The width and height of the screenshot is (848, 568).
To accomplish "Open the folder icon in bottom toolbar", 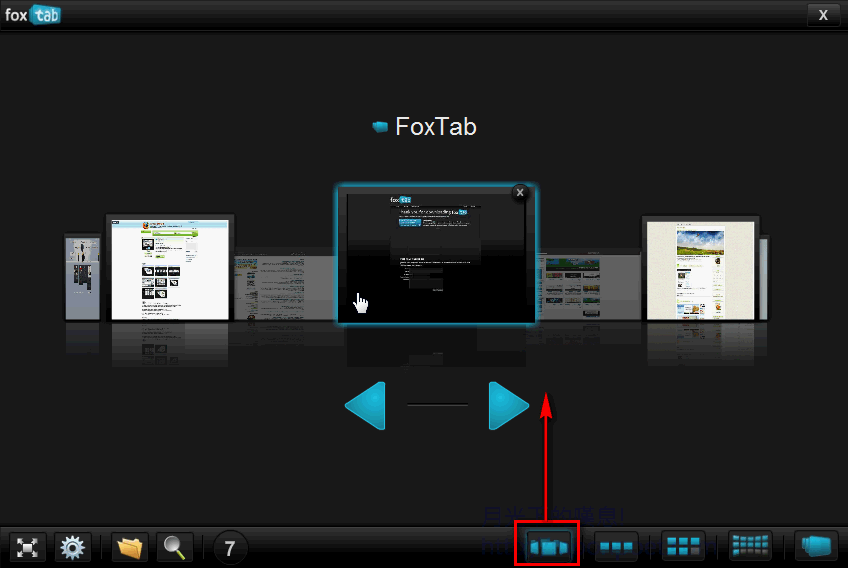I will coord(129,548).
